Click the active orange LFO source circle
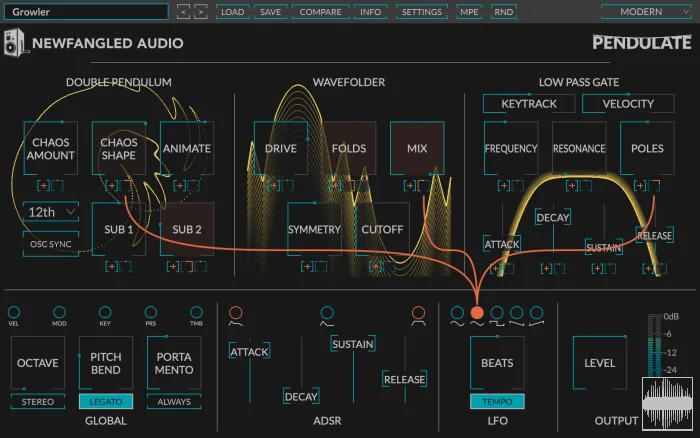The height and width of the screenshot is (438, 700). pyautogui.click(x=477, y=313)
